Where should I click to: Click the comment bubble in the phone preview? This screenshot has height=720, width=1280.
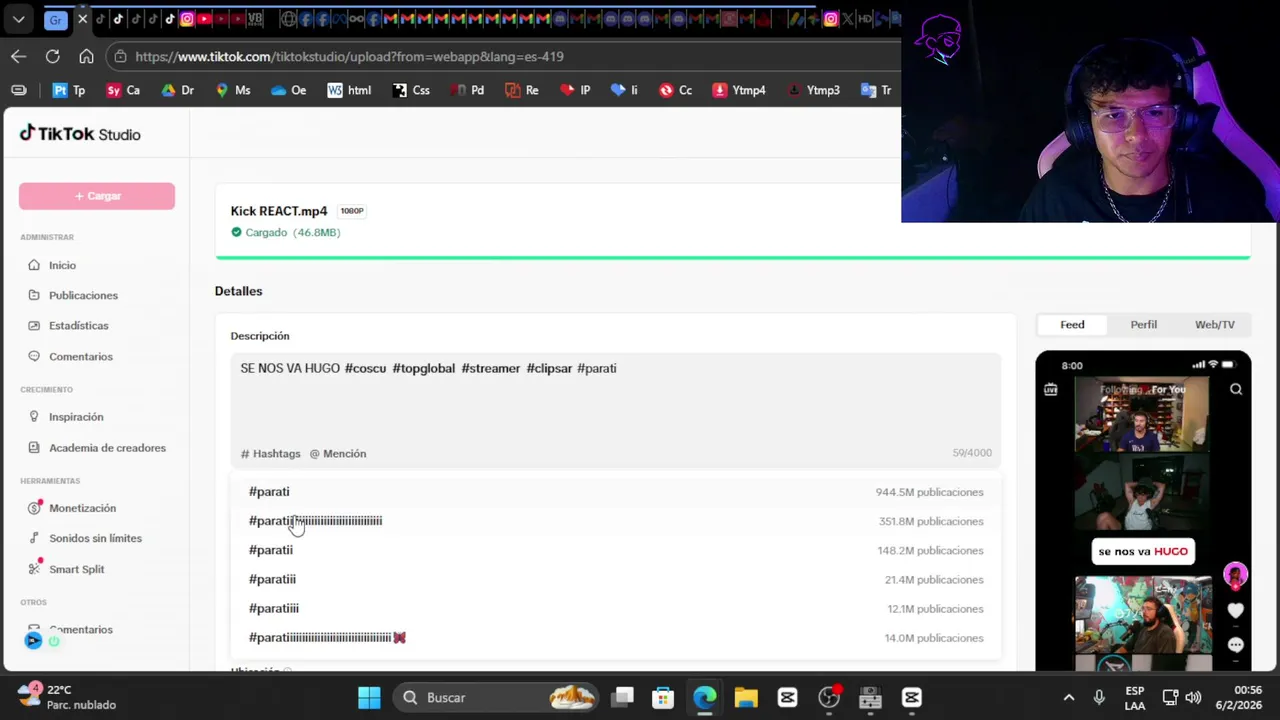(1236, 645)
